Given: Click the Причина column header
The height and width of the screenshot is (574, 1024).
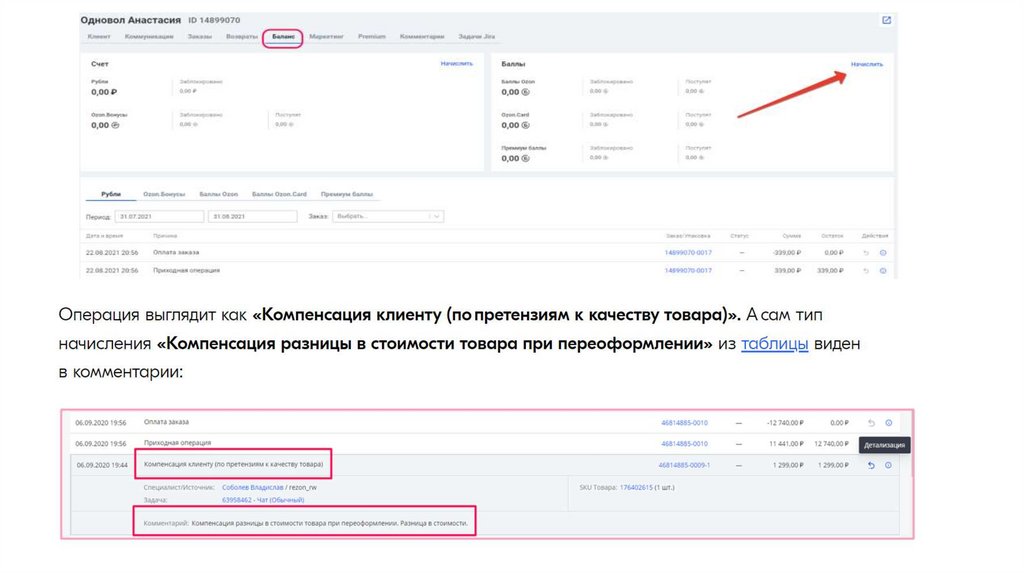Looking at the screenshot, I should coord(165,236).
